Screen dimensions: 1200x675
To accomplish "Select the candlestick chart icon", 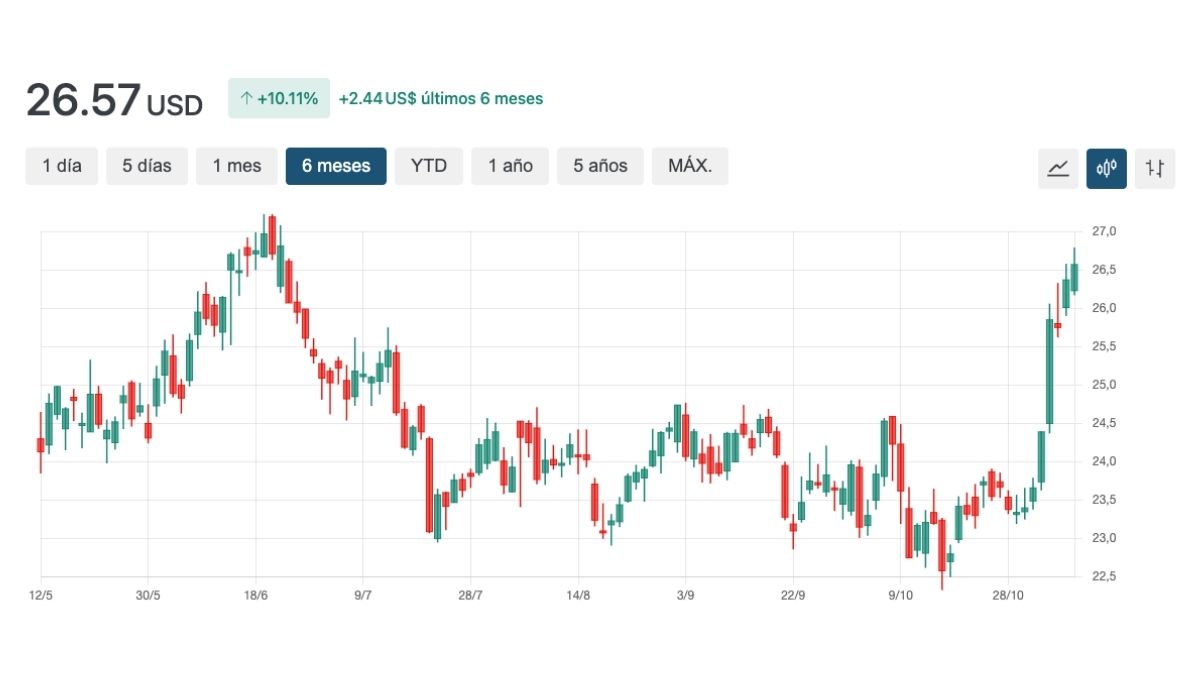I will coord(1106,168).
